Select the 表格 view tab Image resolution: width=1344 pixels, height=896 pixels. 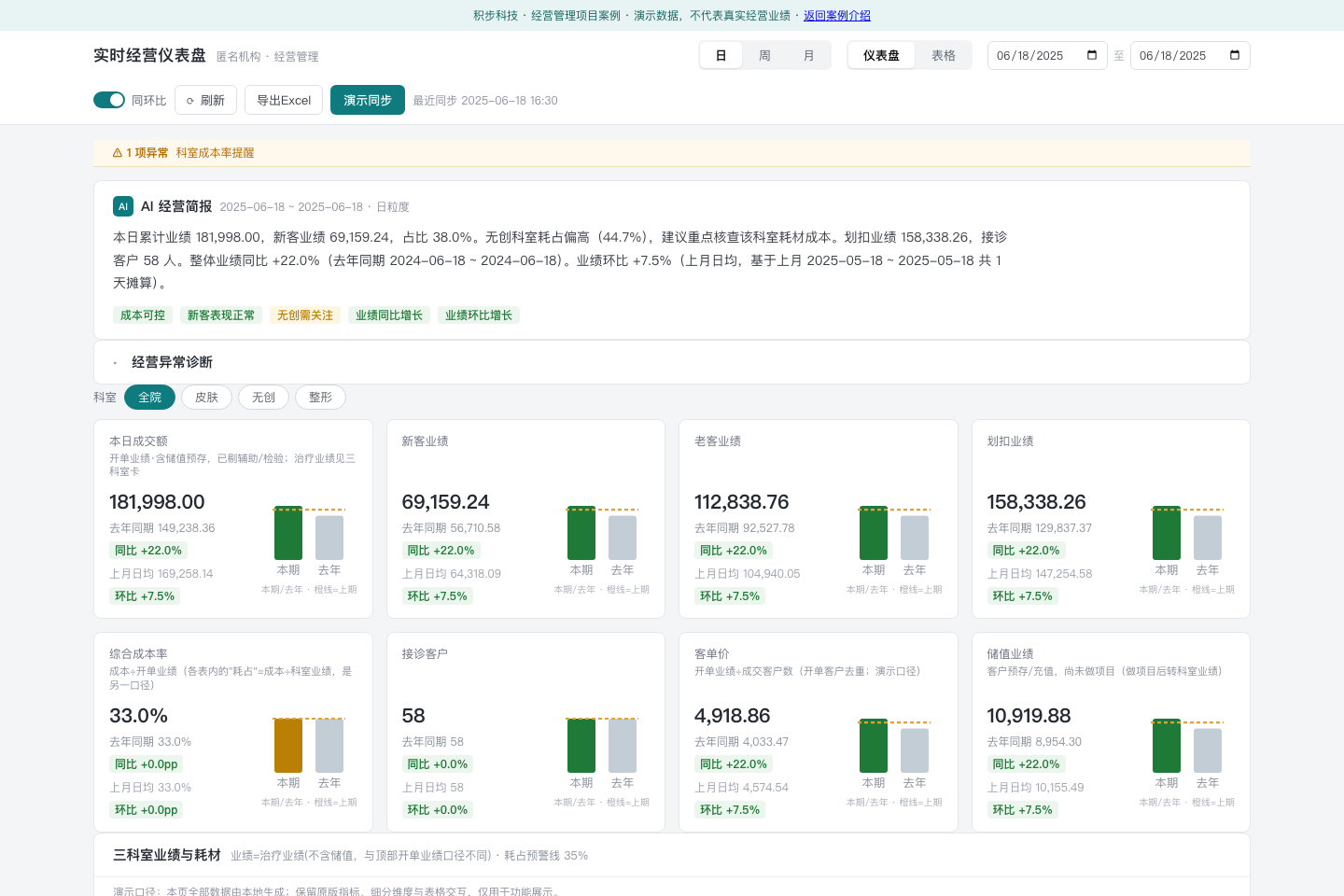point(944,56)
